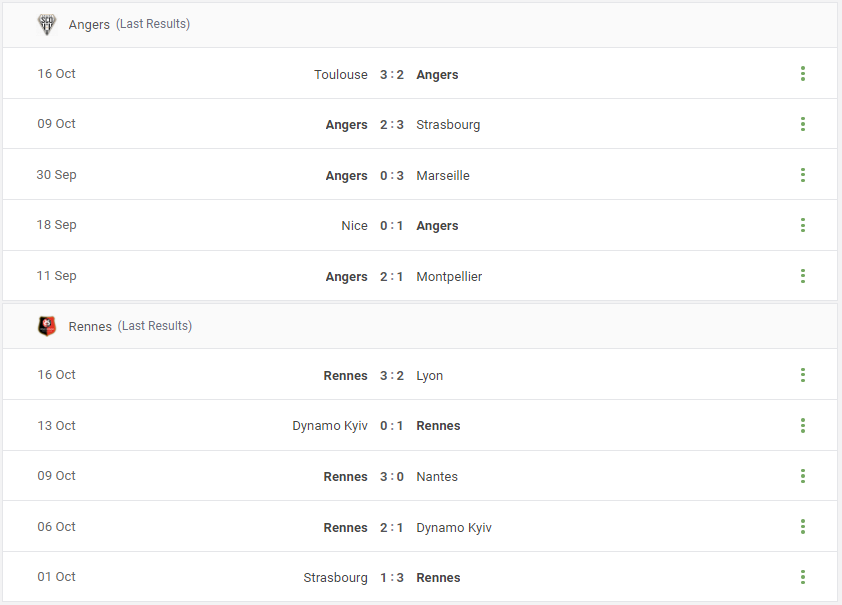Click the Nice team name
This screenshot has width=842, height=605.
point(354,225)
